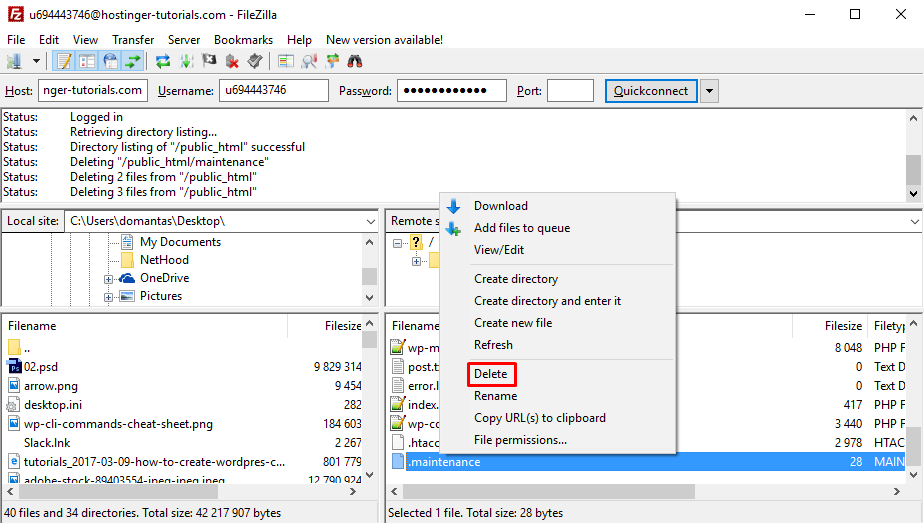Screen dimensions: 924x523
Task: Focus the Password input field
Action: coord(451,90)
